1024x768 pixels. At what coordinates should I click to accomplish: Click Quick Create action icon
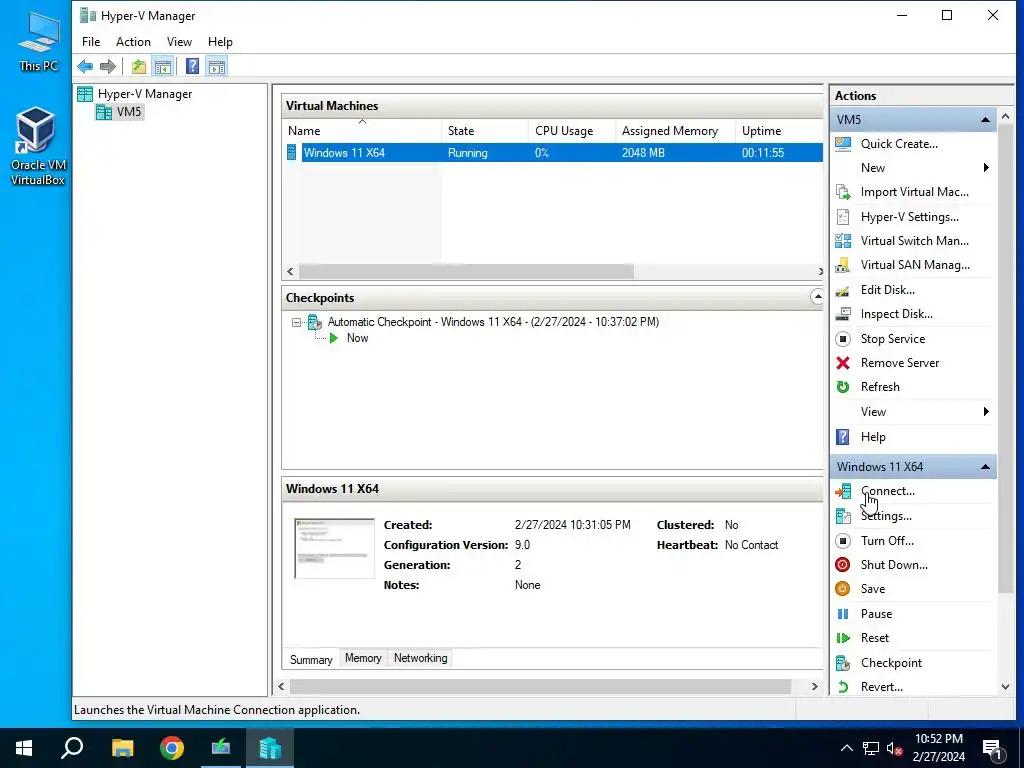point(843,144)
